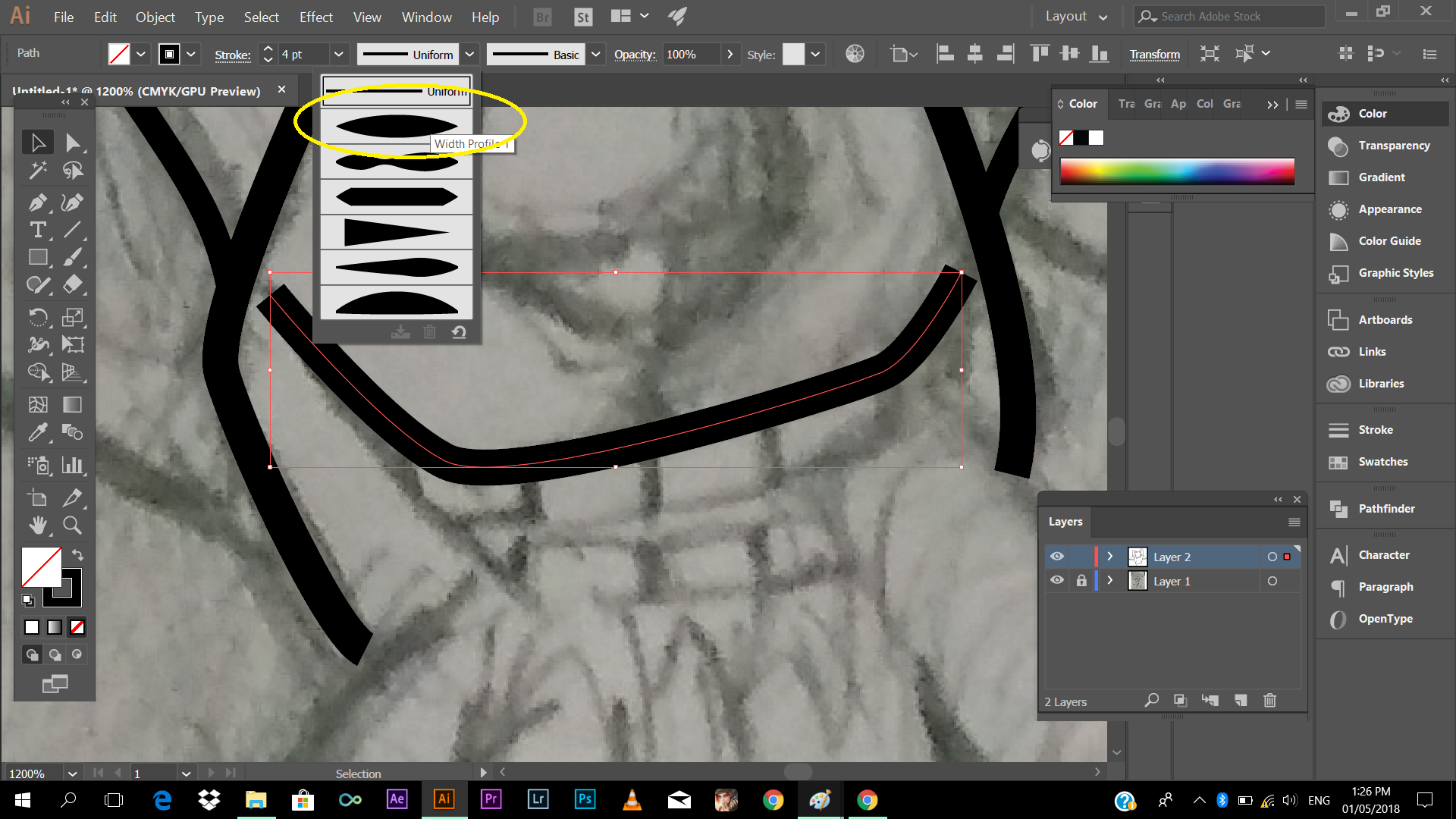Click the Opacity label link
Image resolution: width=1456 pixels, height=819 pixels.
634,55
